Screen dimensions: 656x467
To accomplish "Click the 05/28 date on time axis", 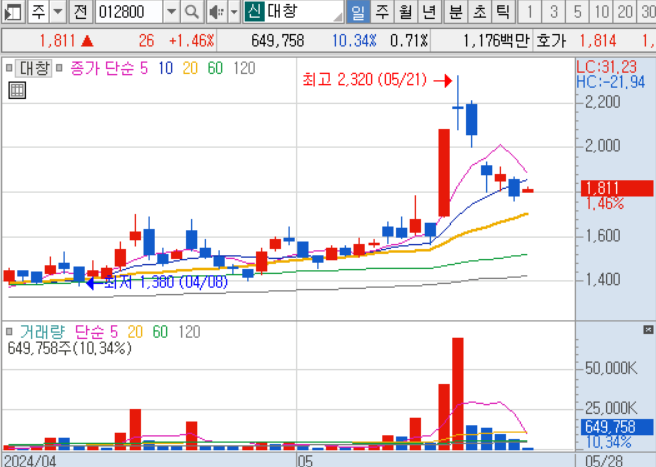I will (604, 461).
